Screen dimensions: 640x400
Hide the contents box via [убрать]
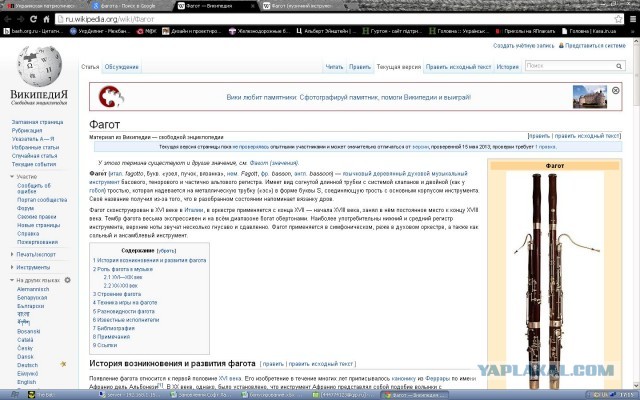167,251
